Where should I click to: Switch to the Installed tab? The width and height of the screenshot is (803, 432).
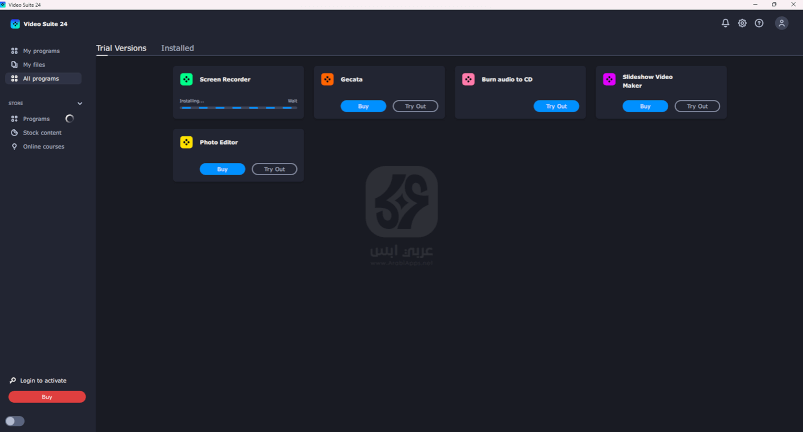pyautogui.click(x=177, y=48)
